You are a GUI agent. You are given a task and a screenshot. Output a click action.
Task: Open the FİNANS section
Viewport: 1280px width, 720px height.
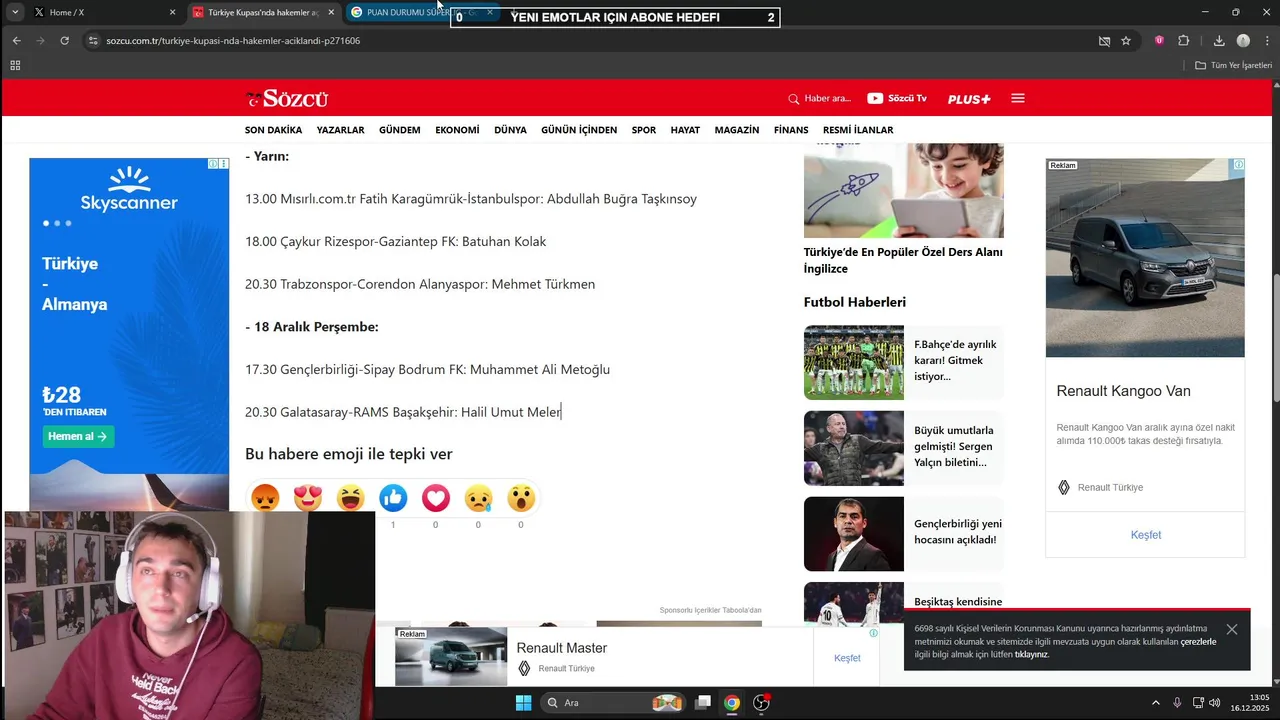coord(791,130)
